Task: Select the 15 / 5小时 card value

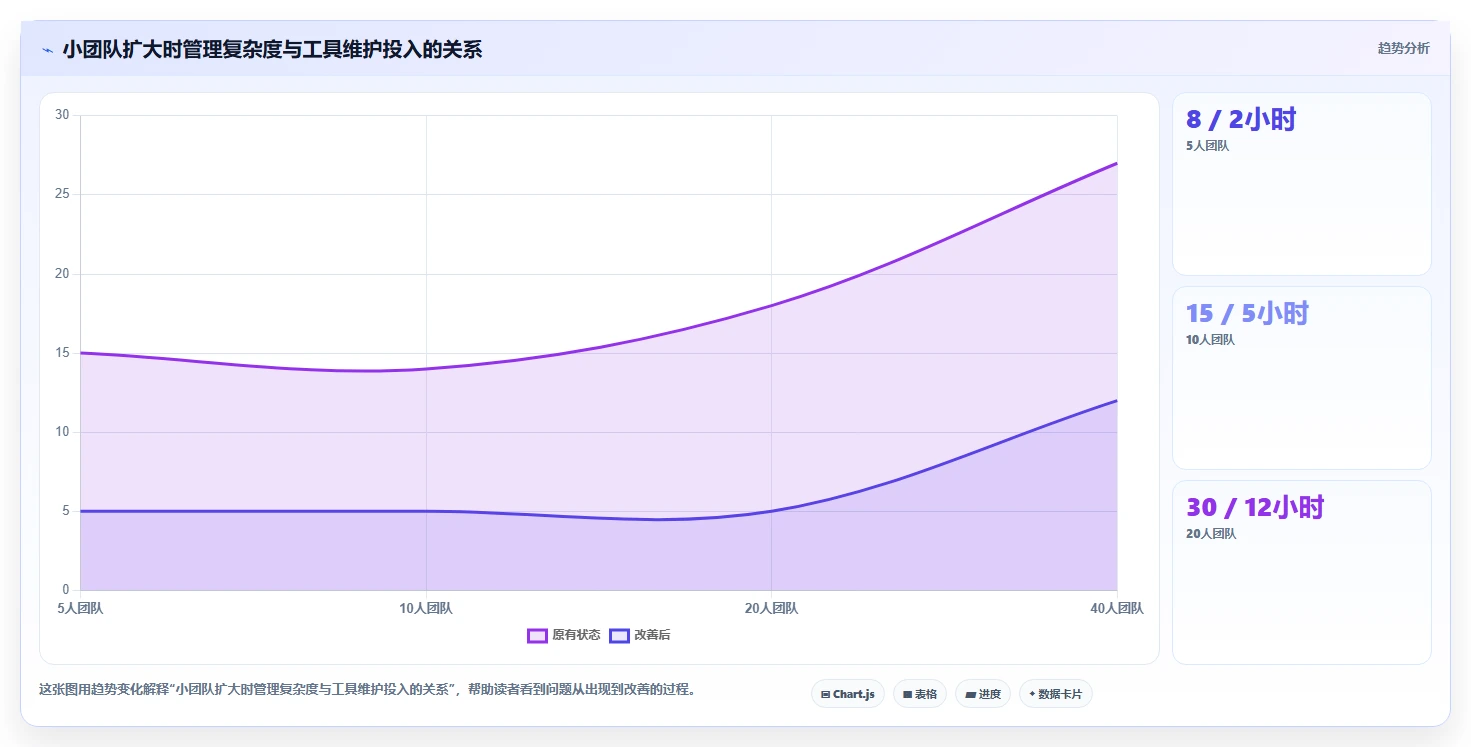Action: [1247, 313]
